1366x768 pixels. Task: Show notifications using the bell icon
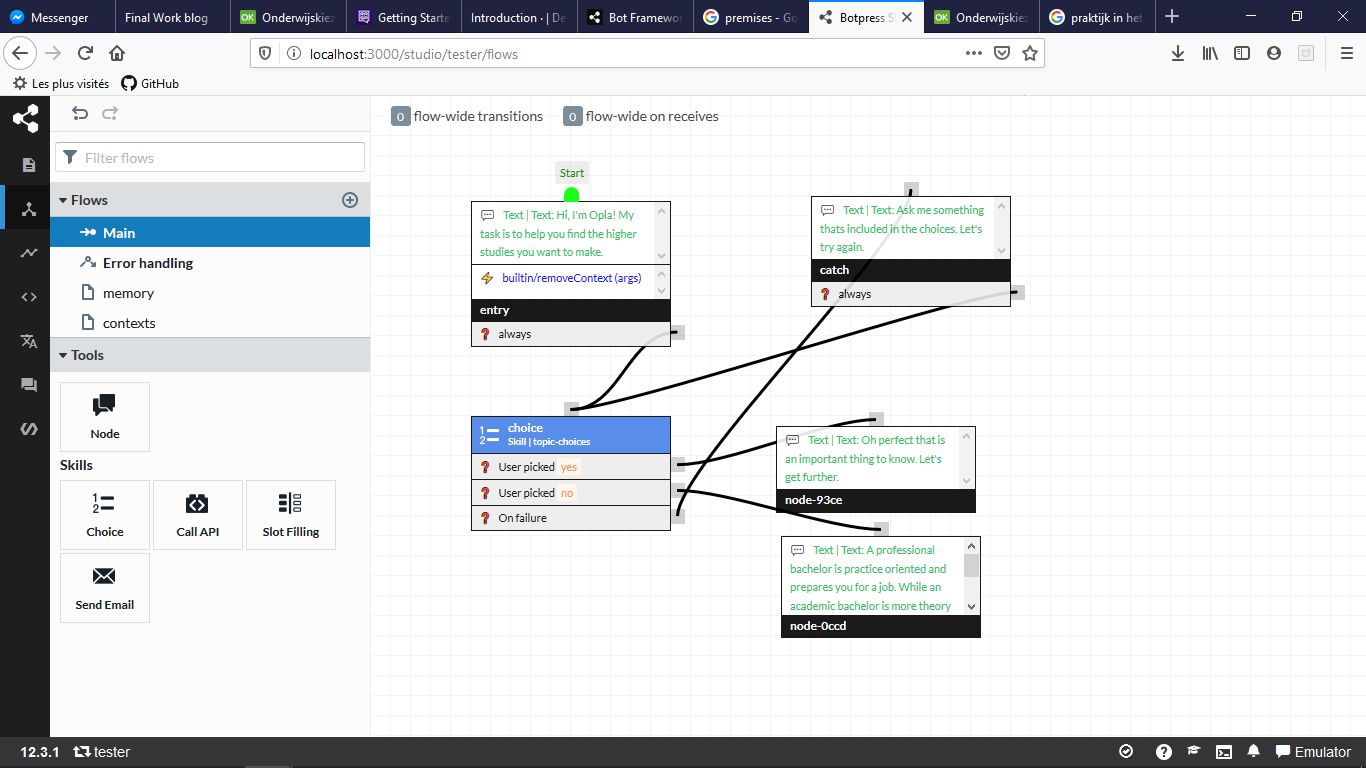[1254, 751]
